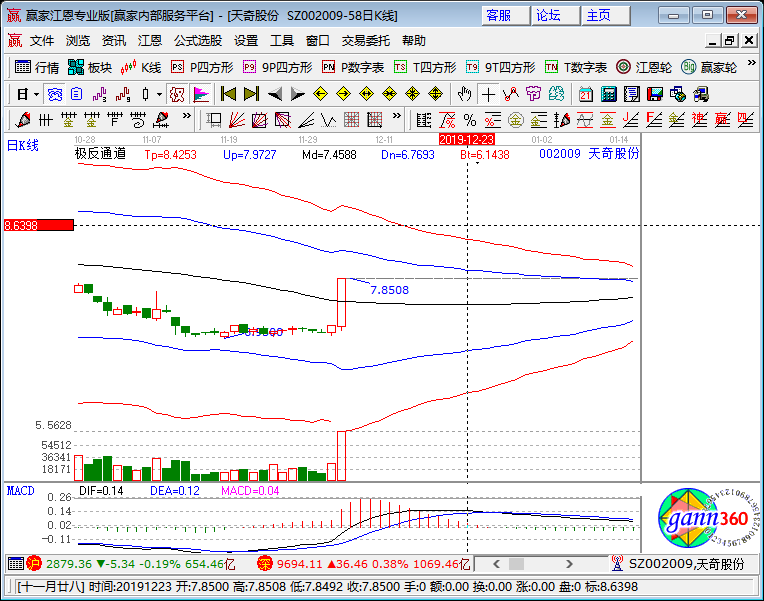Open the T四方形 tool
The width and height of the screenshot is (764, 601).
tap(425, 67)
